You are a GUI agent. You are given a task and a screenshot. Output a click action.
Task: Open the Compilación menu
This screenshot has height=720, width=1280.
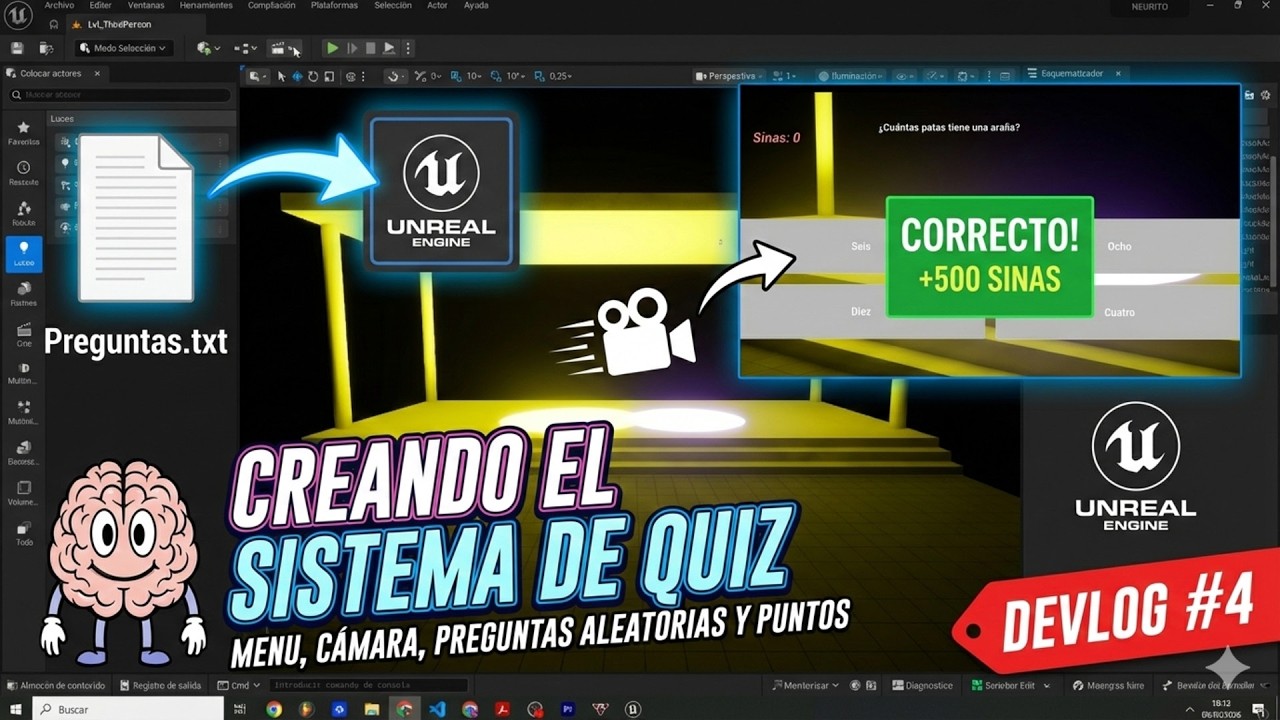tap(272, 5)
